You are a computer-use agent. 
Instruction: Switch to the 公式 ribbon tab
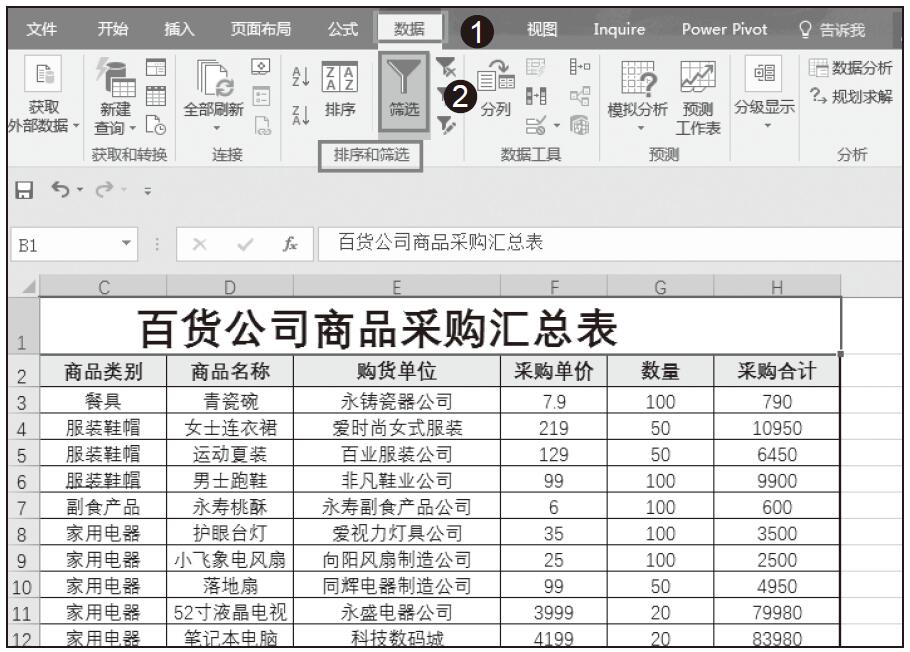pos(343,29)
